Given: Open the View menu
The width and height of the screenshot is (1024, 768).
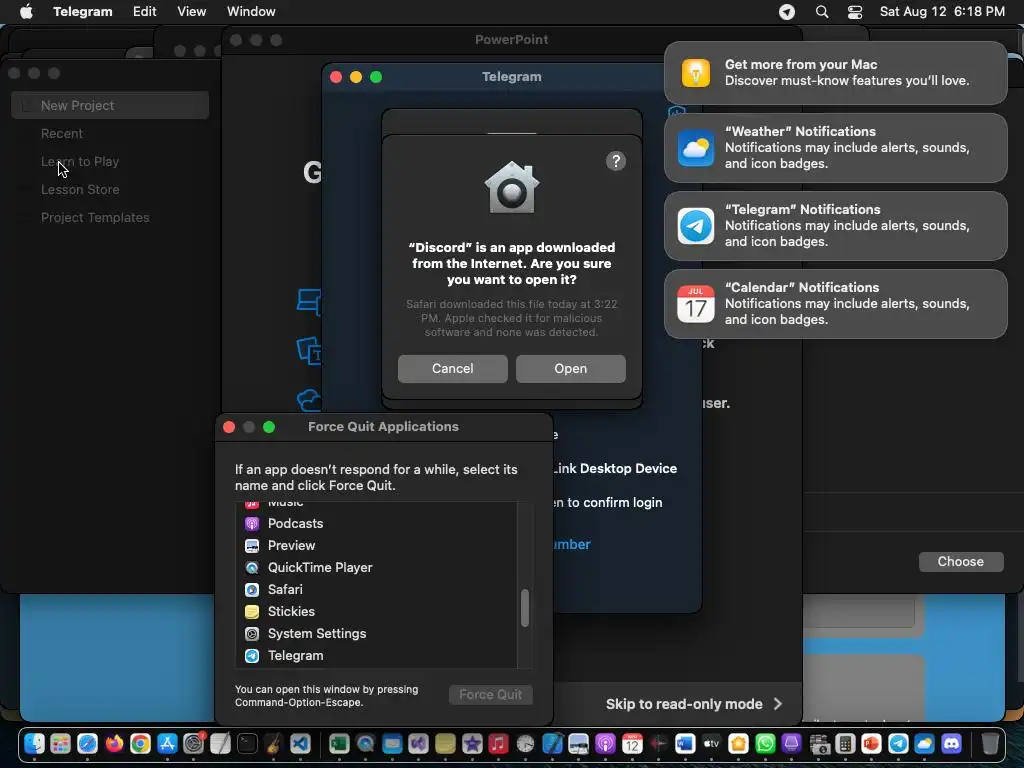Looking at the screenshot, I should pyautogui.click(x=191, y=11).
